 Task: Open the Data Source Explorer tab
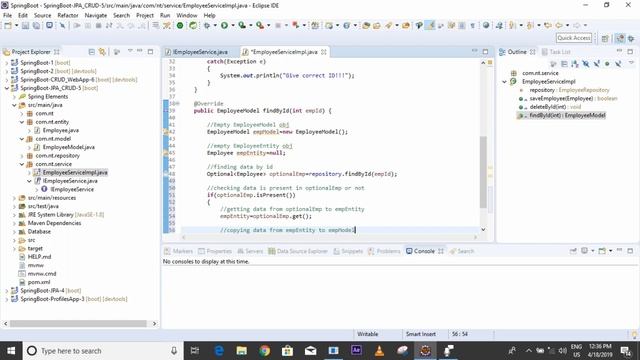pos(298,251)
